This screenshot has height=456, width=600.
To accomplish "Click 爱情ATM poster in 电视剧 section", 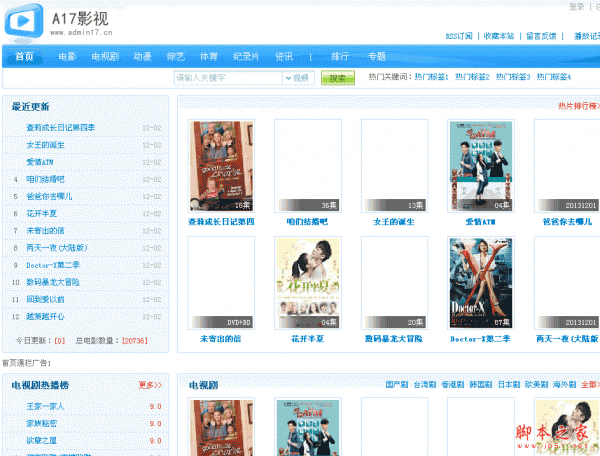I will [308, 427].
